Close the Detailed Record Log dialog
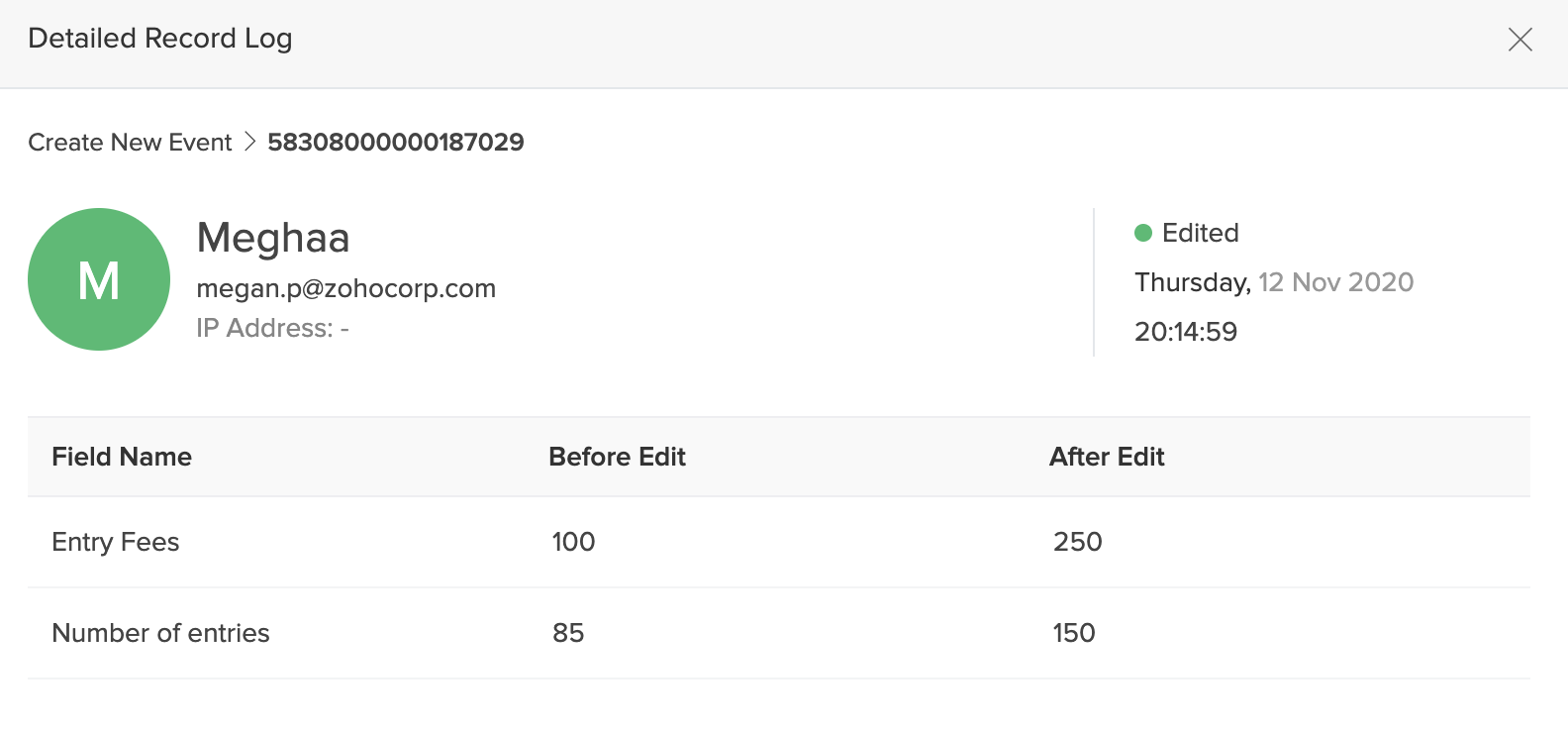This screenshot has height=733, width=1568. (1519, 40)
